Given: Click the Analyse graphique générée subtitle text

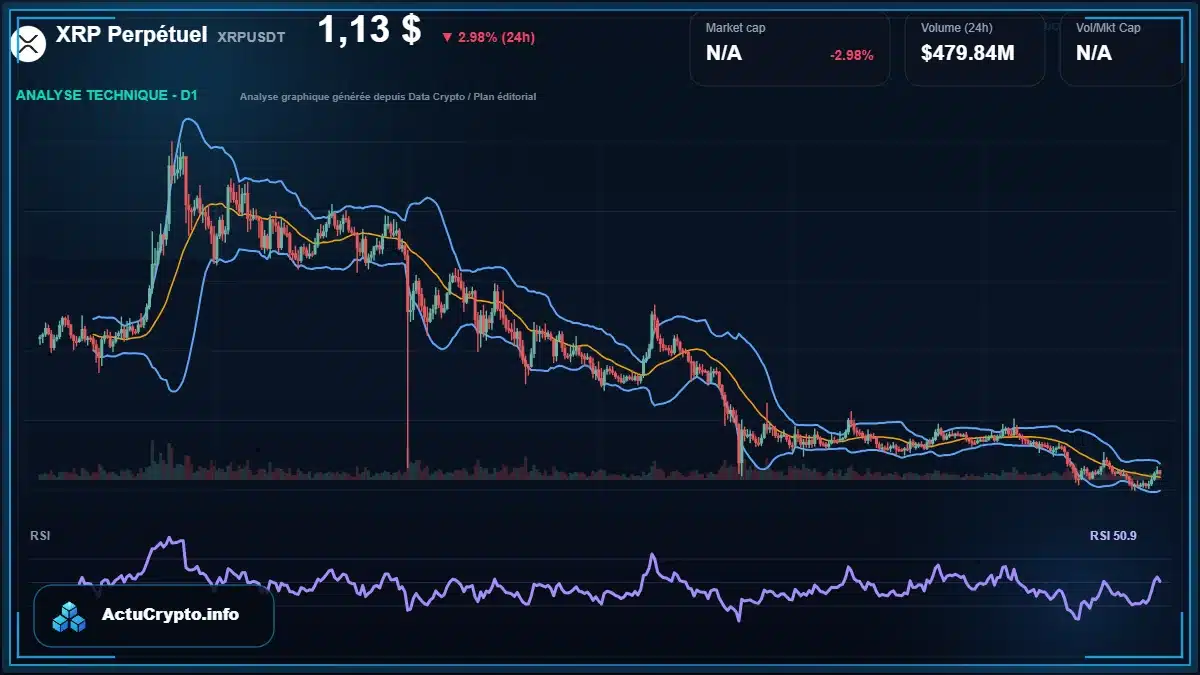Looking at the screenshot, I should 388,97.
